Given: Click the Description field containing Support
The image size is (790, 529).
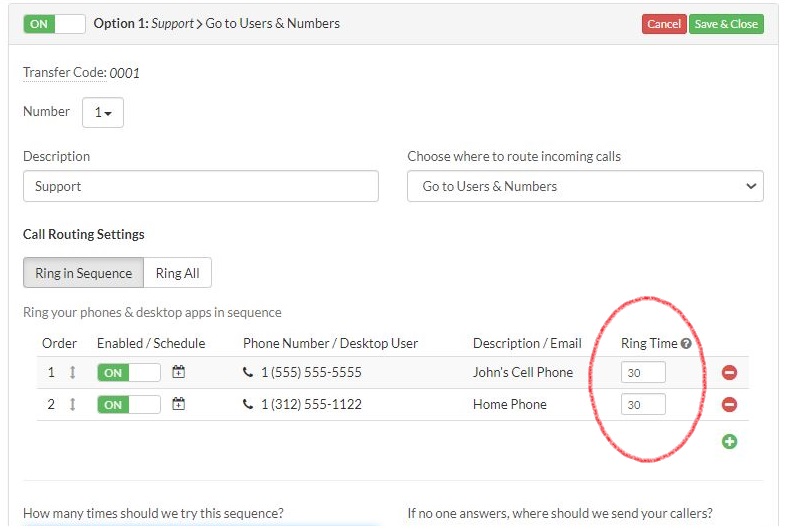Looking at the screenshot, I should pyautogui.click(x=201, y=186).
